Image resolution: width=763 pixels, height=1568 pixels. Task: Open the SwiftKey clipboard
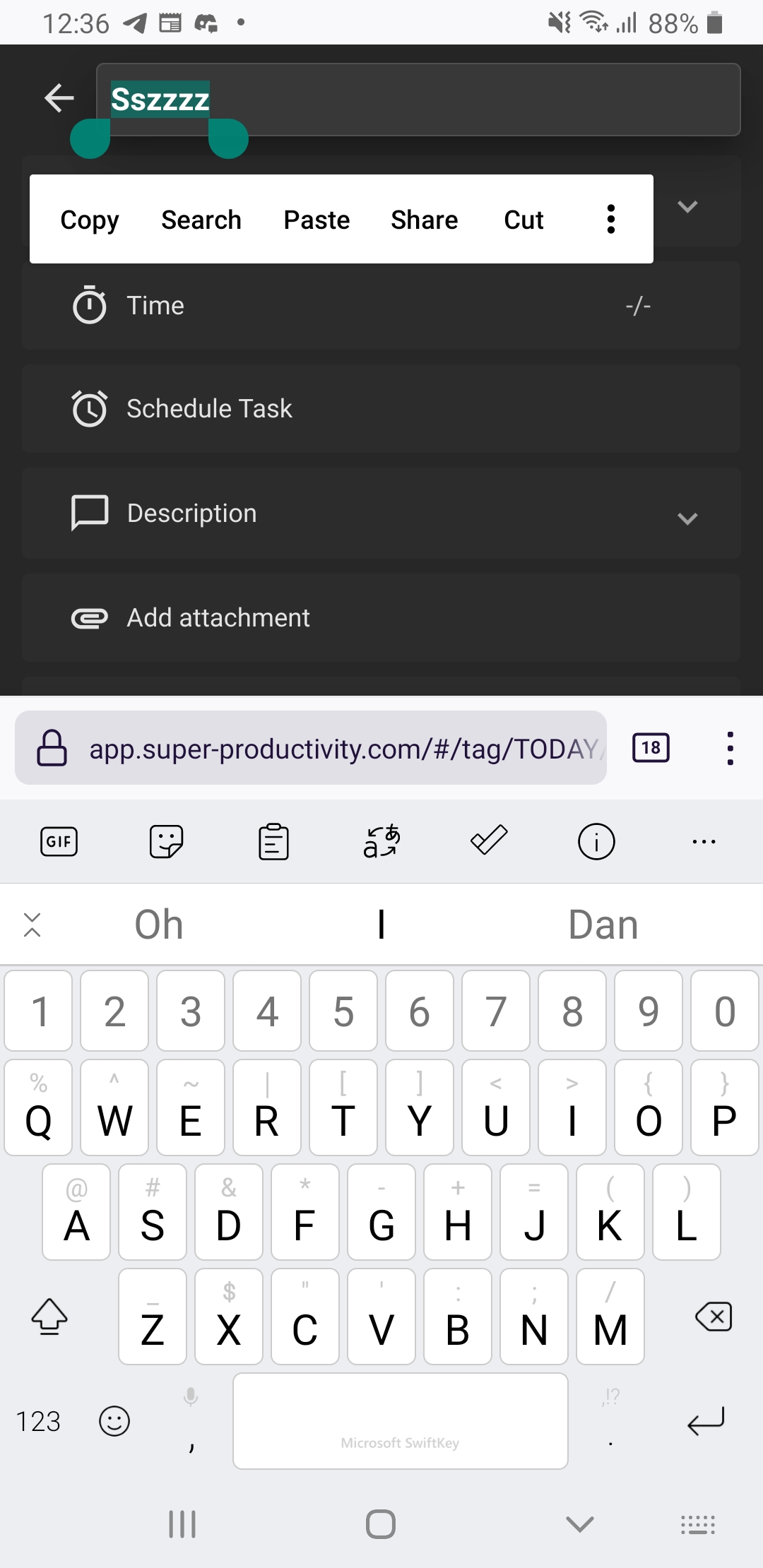tap(274, 841)
